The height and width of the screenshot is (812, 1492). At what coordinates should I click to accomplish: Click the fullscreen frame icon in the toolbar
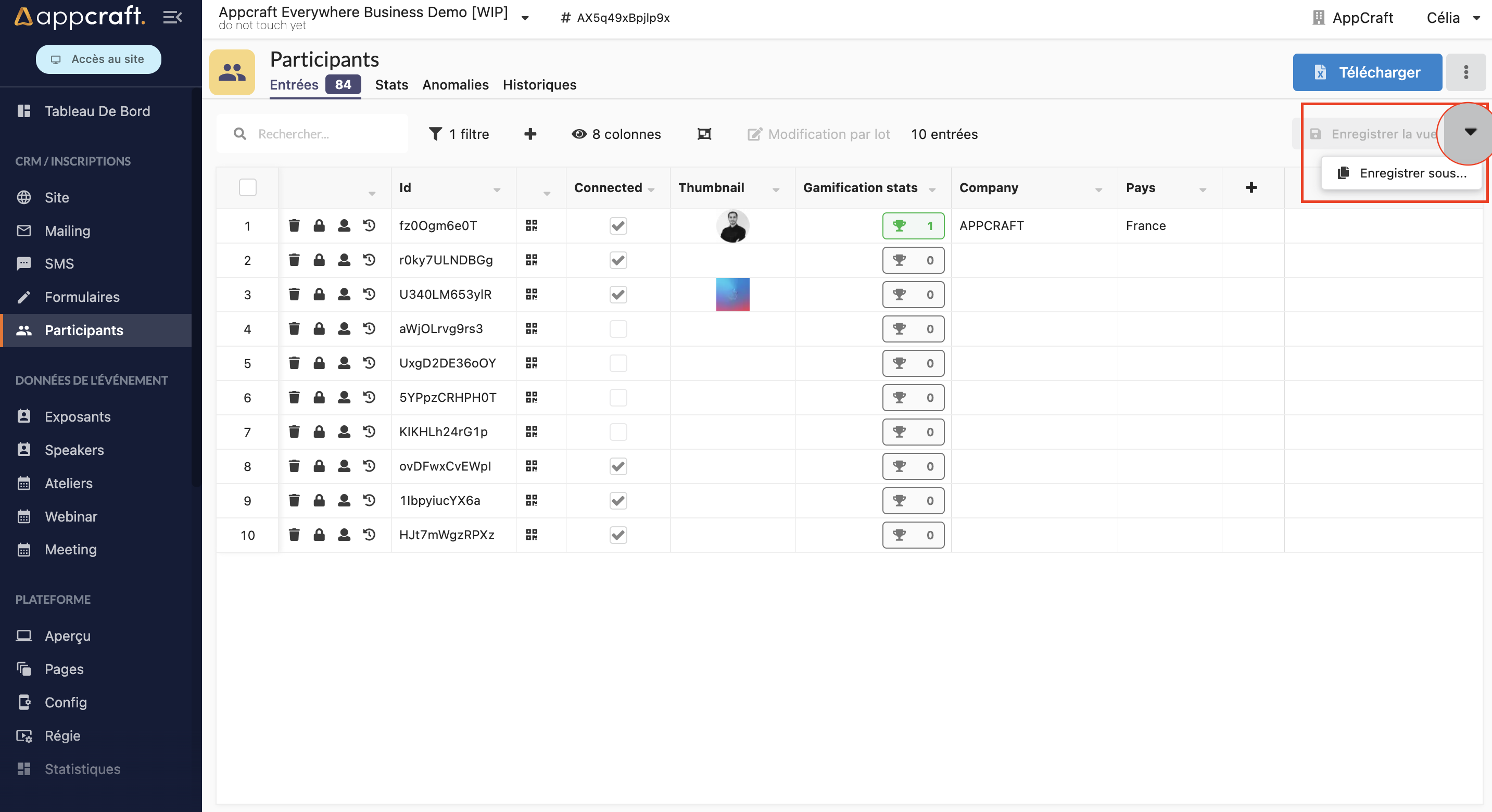click(704, 134)
